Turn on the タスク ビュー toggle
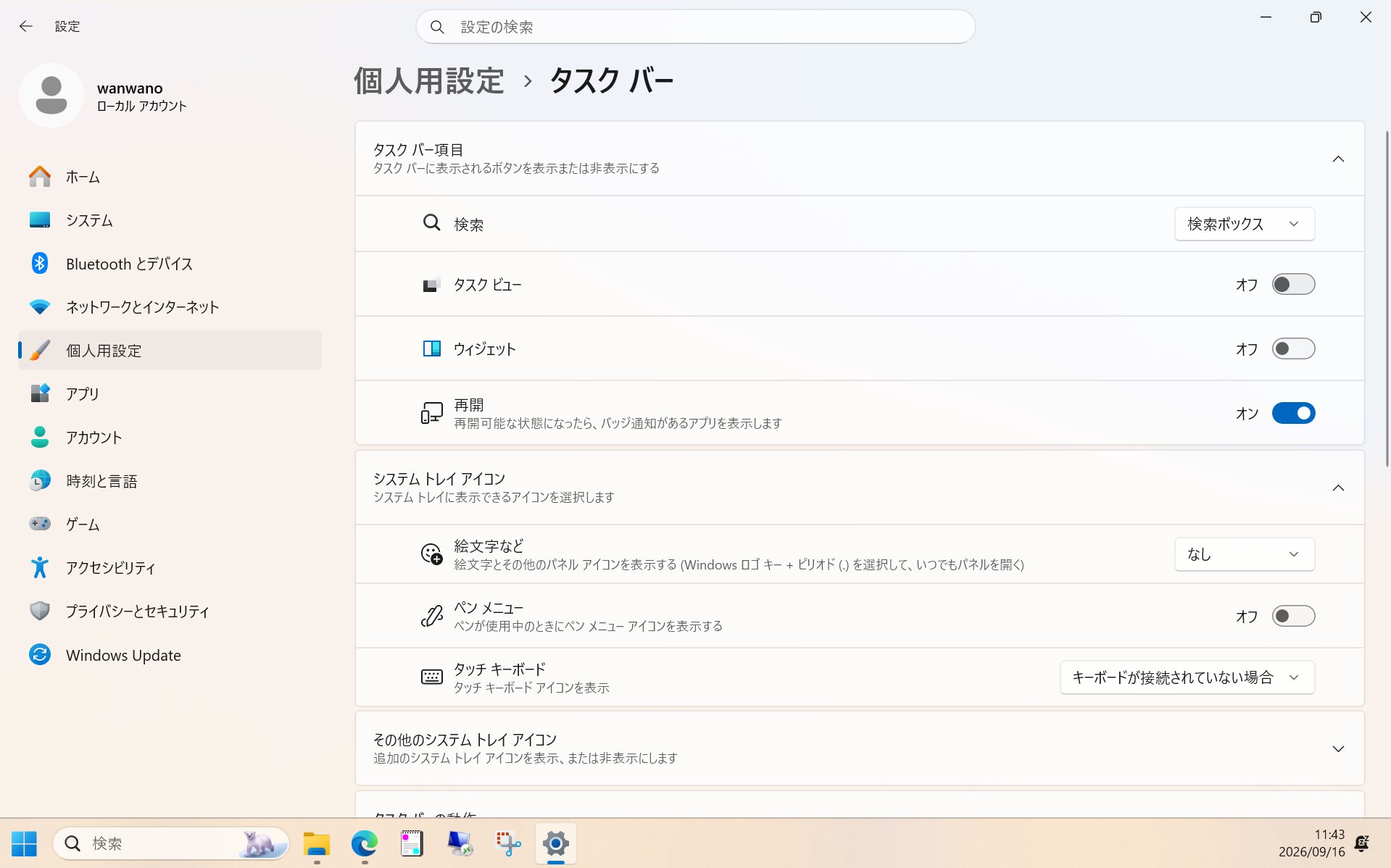1391x868 pixels. pos(1293,284)
